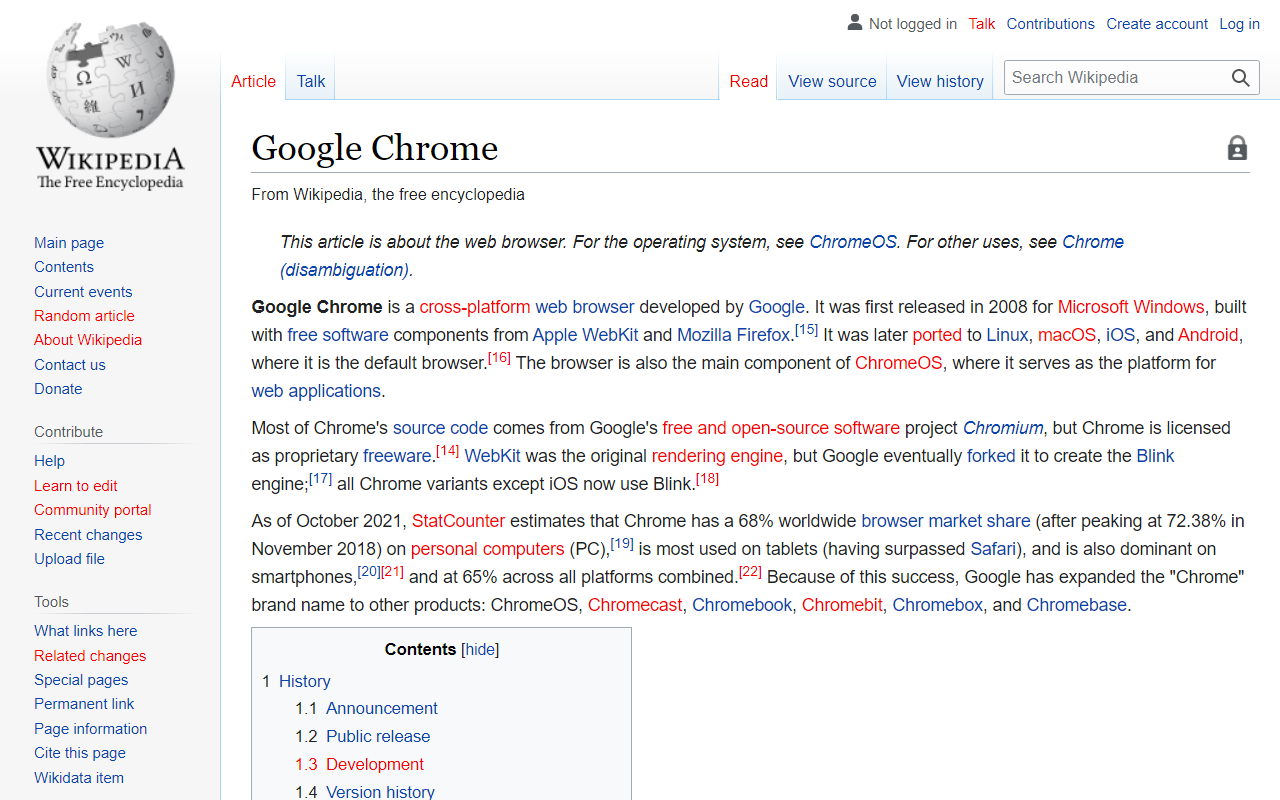Open the Chromebook article link
1280x800 pixels.
(741, 605)
